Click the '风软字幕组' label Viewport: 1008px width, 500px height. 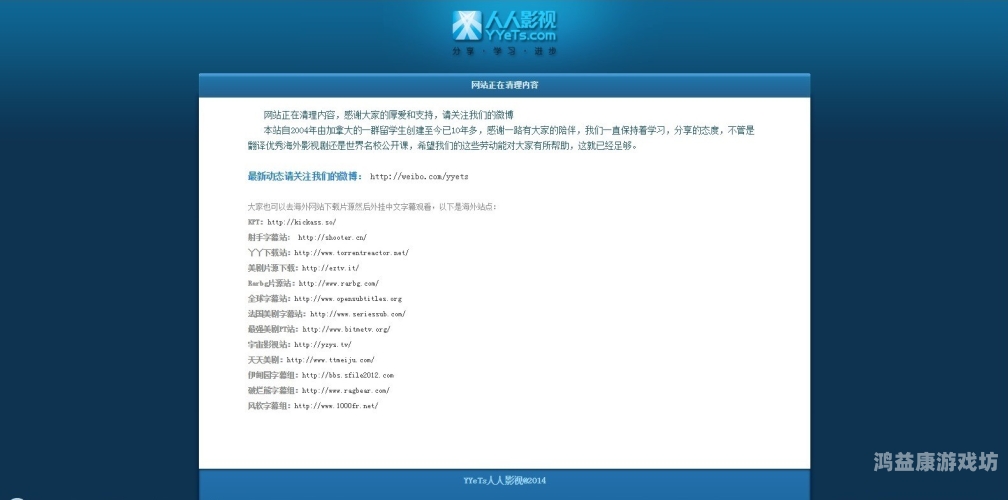(269, 406)
